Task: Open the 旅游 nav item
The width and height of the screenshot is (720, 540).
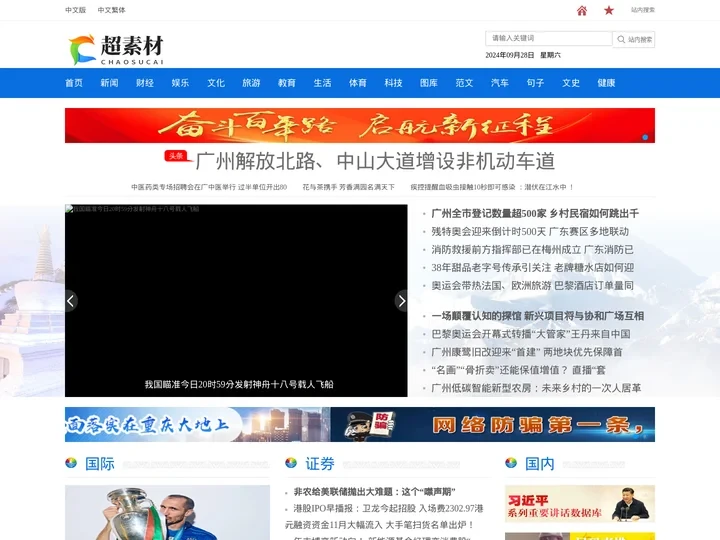Action: click(x=251, y=83)
